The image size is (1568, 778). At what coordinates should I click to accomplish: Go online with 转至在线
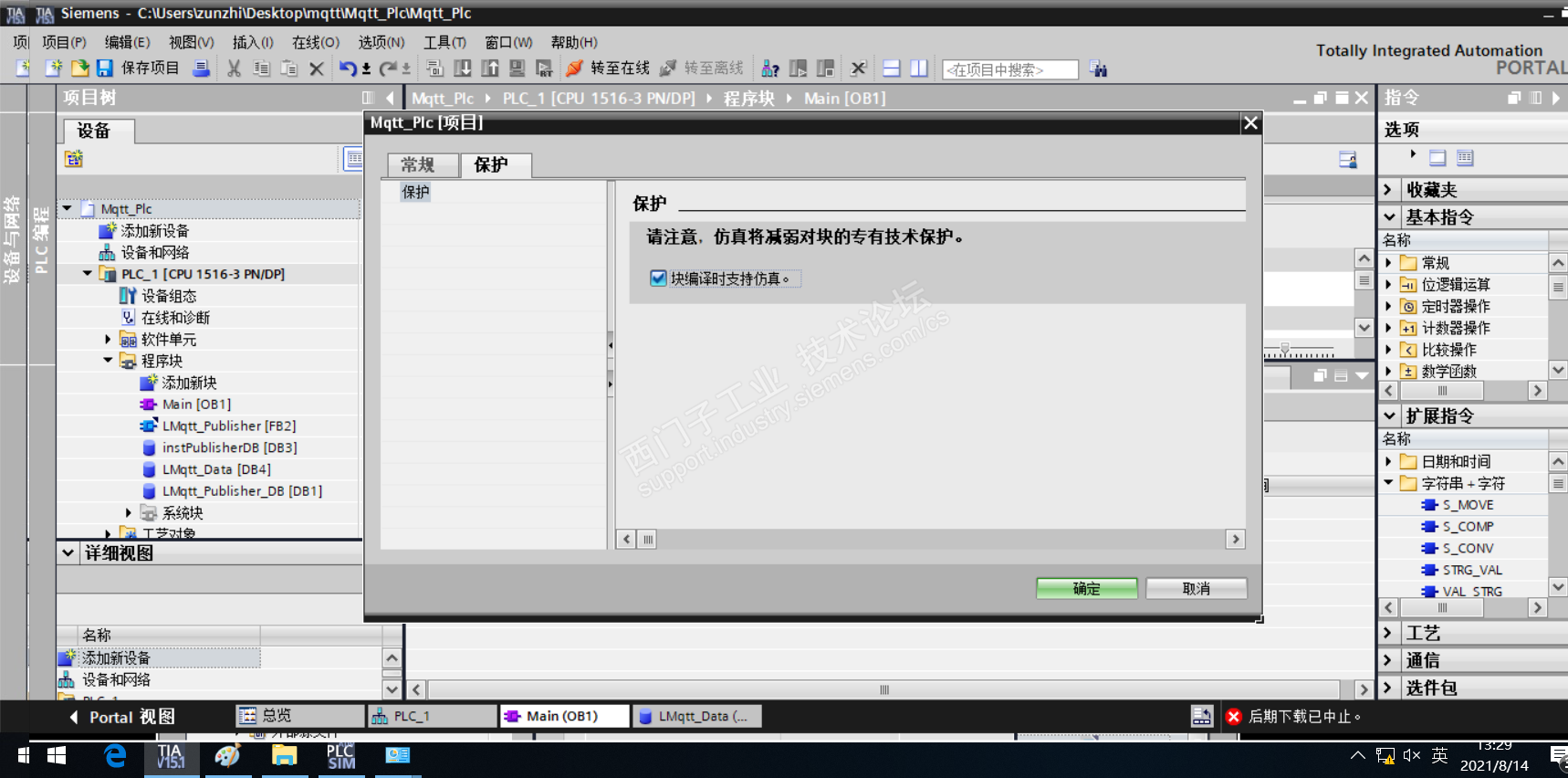click(x=608, y=68)
